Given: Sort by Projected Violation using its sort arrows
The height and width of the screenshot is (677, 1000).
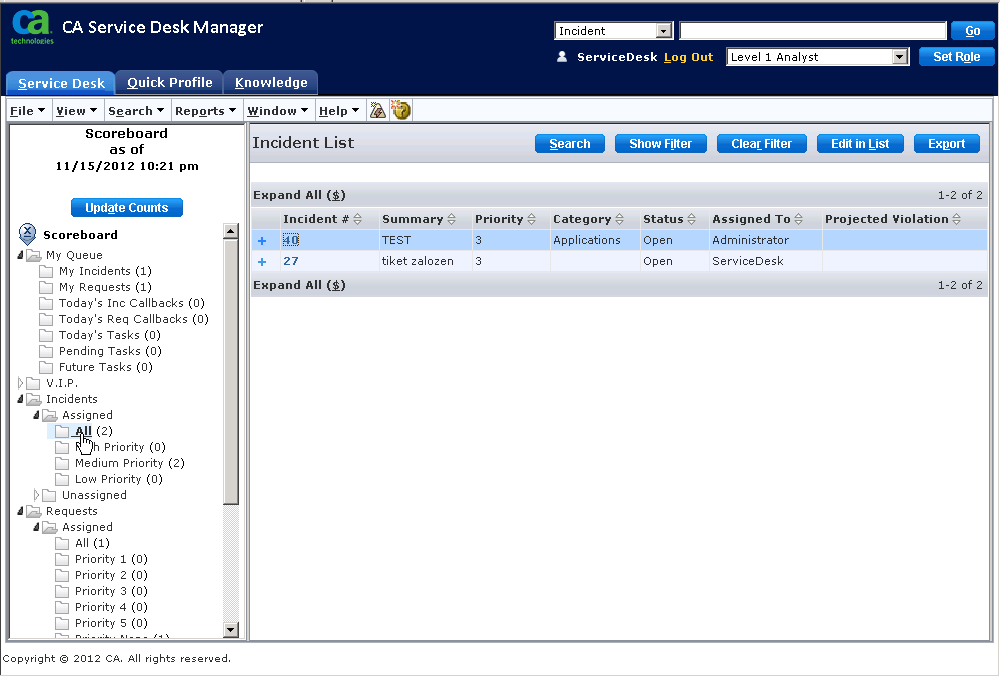Looking at the screenshot, I should coord(957,219).
